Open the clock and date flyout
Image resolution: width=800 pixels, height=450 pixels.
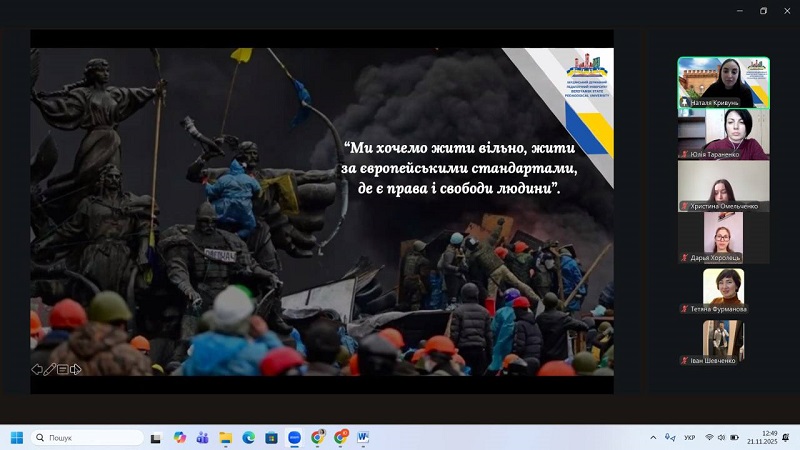[768, 437]
